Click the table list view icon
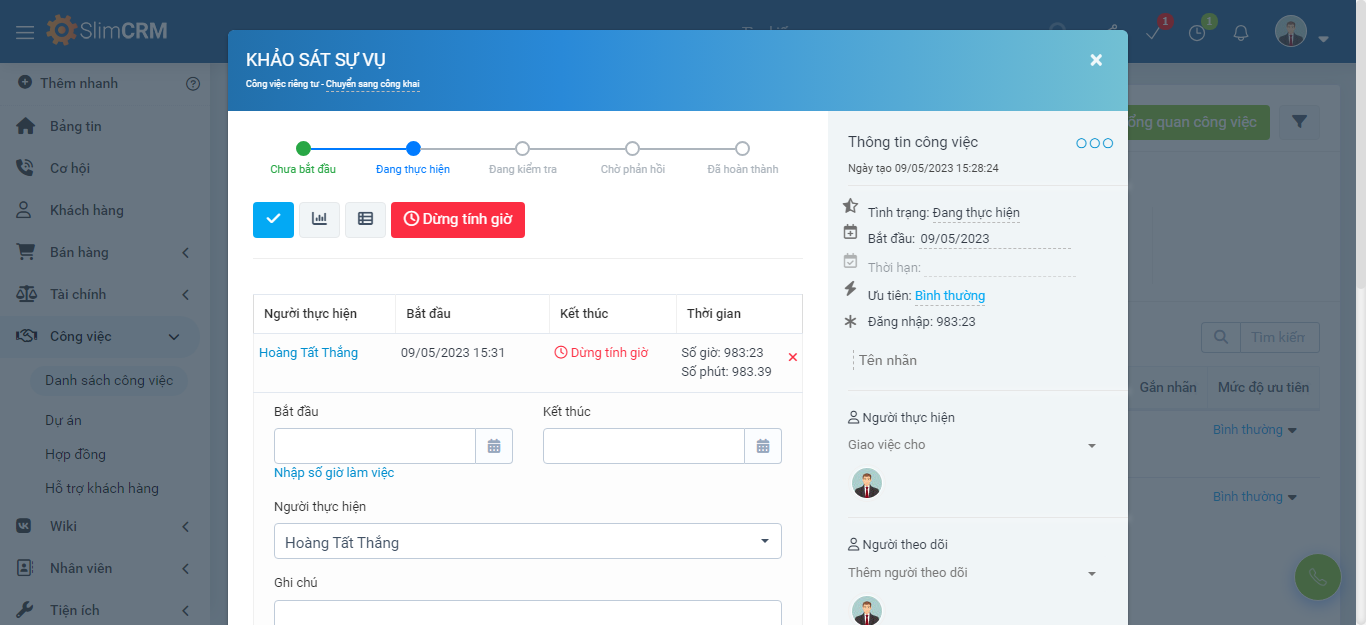Screen dimensions: 1366x625 365,220
